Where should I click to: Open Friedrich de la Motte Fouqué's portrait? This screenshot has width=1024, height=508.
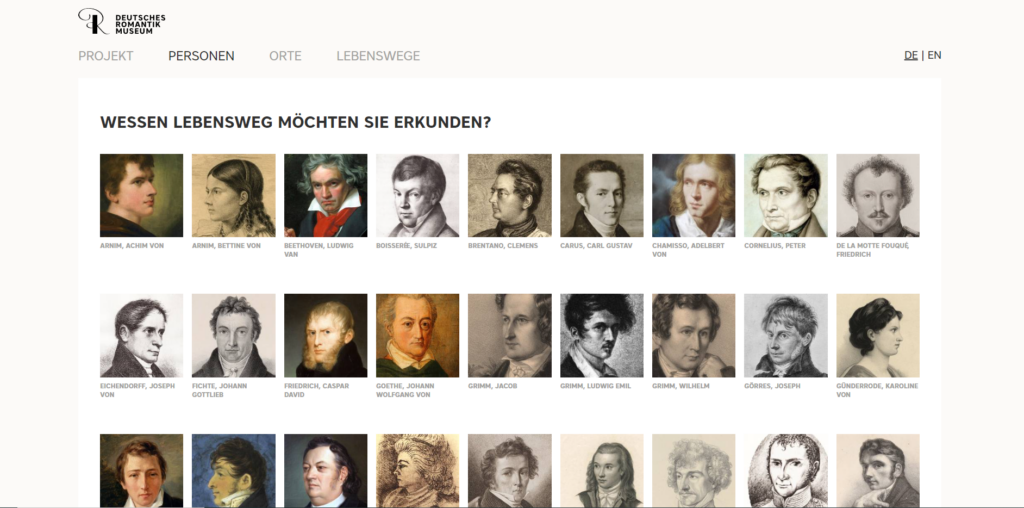click(x=878, y=195)
